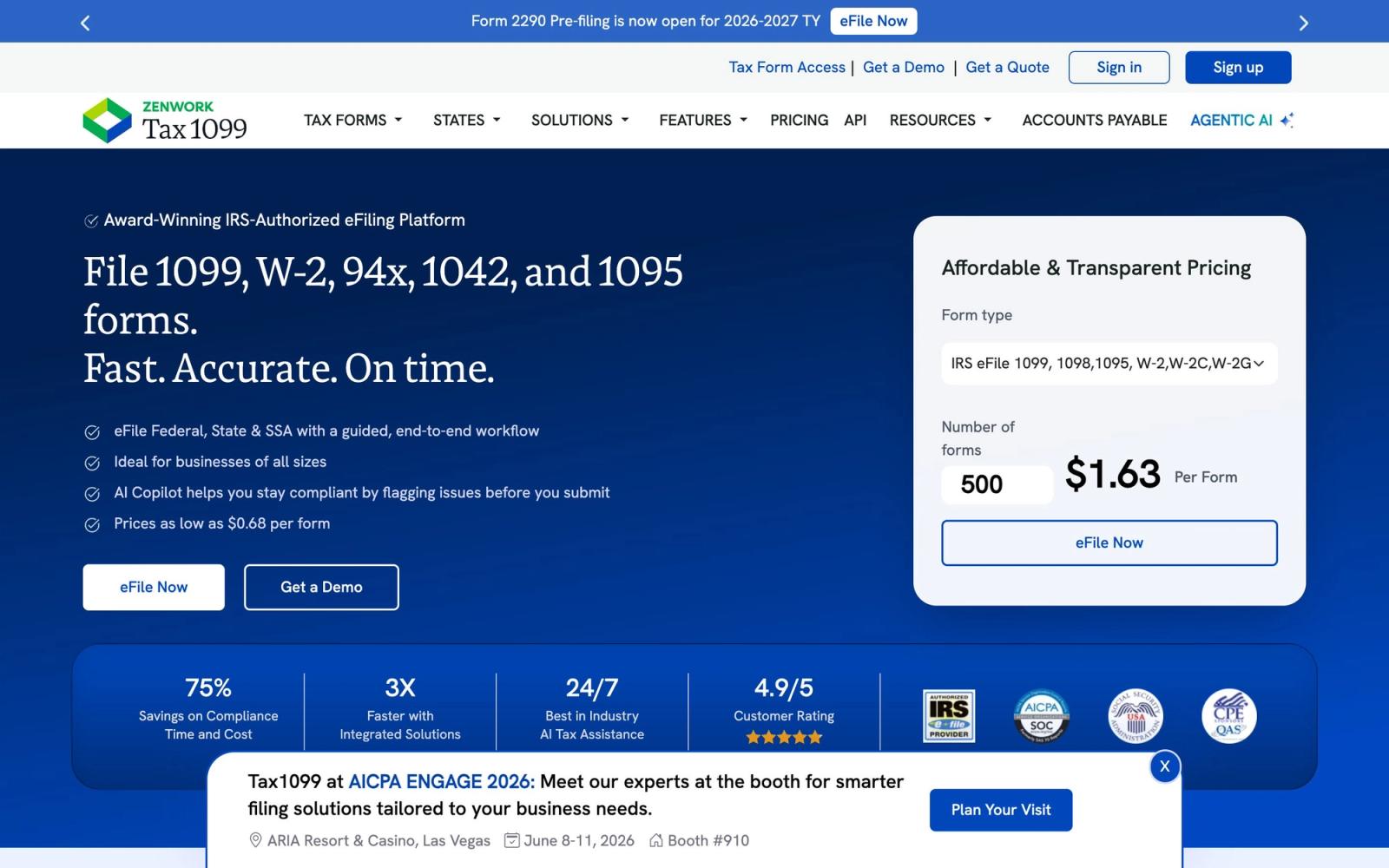The image size is (1389, 868).
Task: Click the Sign in button
Action: 1119,68
